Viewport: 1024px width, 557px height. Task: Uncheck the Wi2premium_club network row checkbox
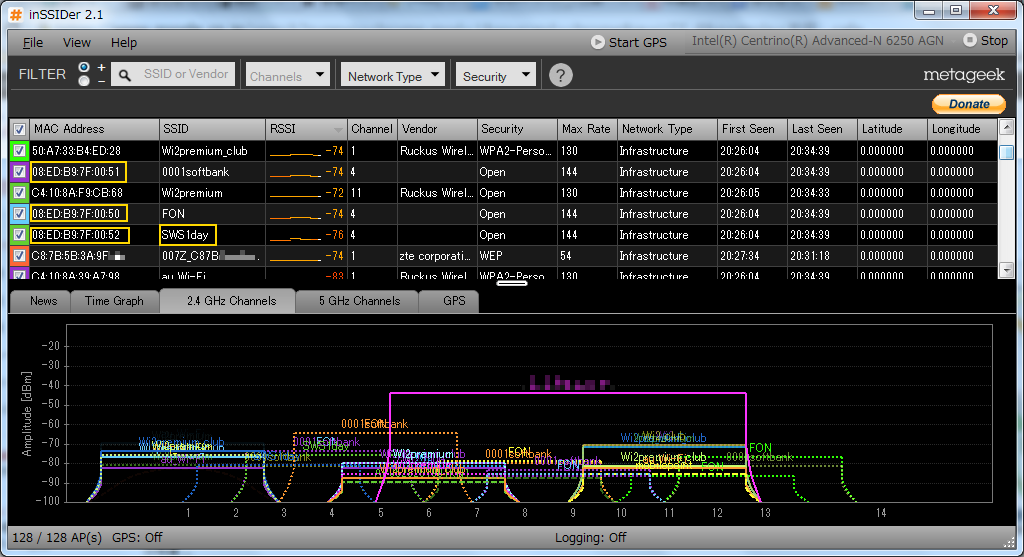pos(20,151)
